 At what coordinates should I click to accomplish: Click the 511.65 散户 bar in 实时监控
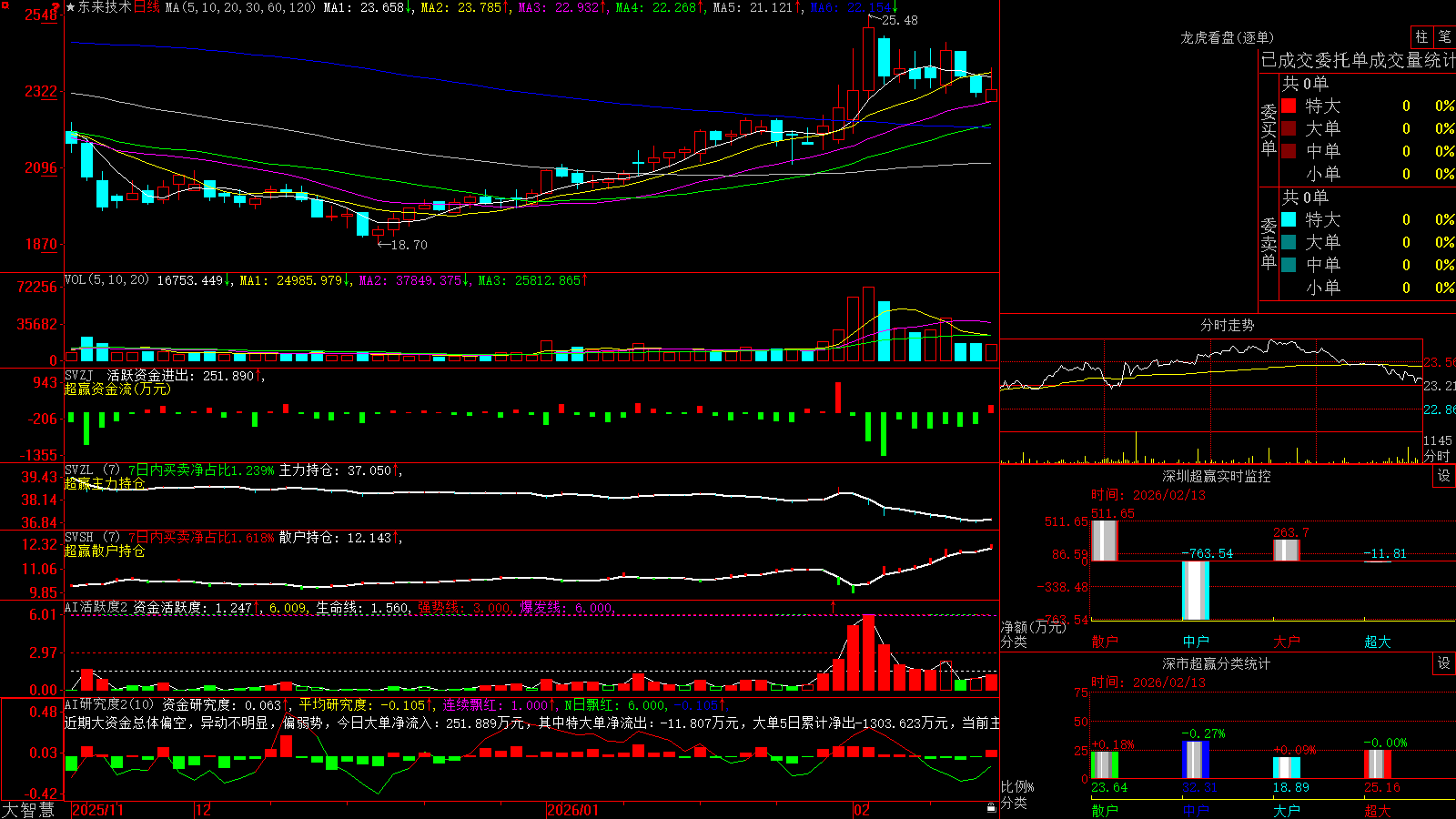tap(1105, 540)
